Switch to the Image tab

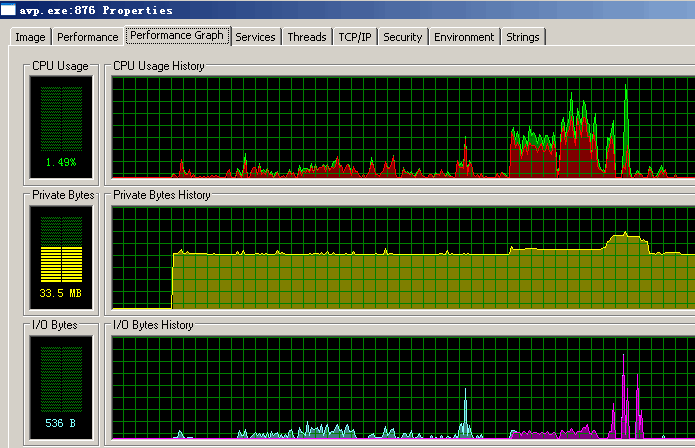pos(30,37)
